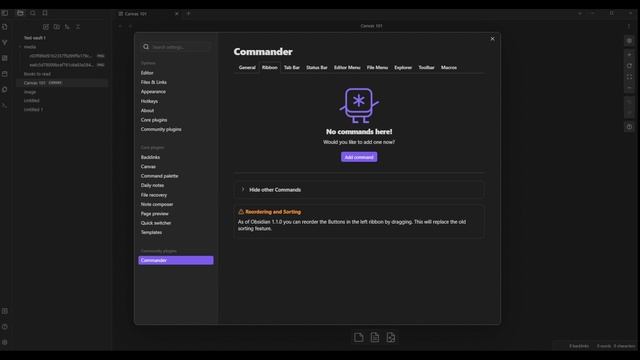Open the vault switcher icon at ribbon bottom
This screenshot has height=360, width=640.
coord(4,311)
